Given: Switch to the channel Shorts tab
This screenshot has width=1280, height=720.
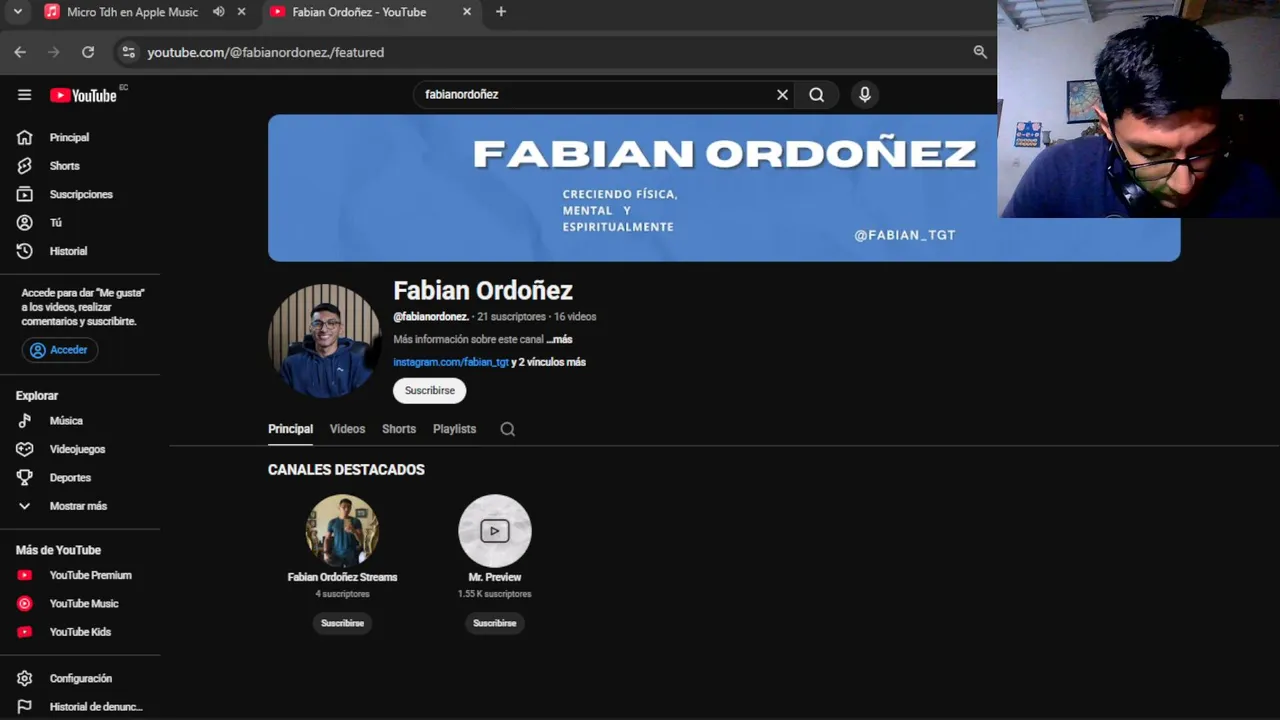Looking at the screenshot, I should pos(399,429).
